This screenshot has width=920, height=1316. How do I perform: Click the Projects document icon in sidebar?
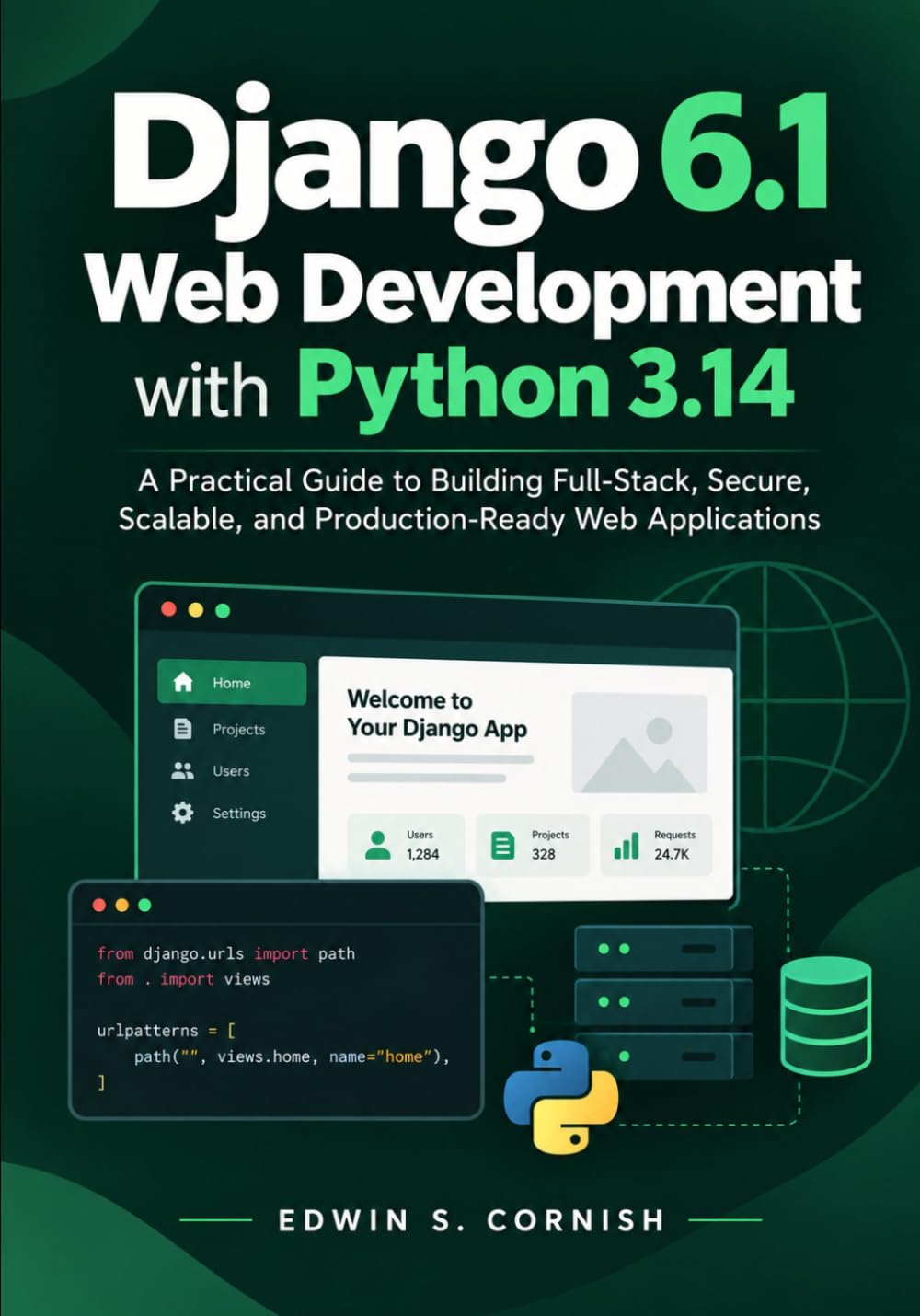[x=183, y=729]
